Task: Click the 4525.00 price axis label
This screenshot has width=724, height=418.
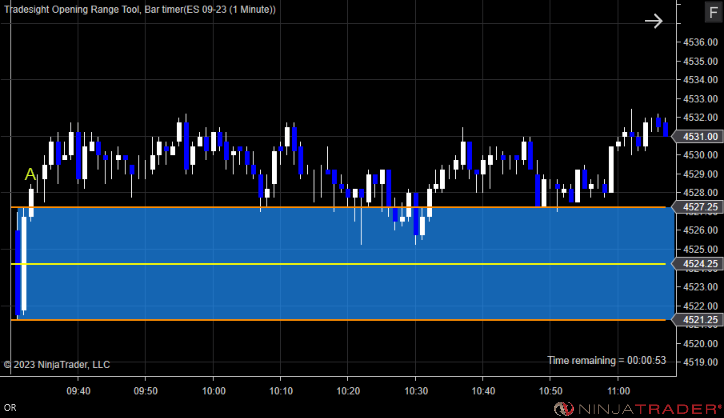Action: pos(700,249)
